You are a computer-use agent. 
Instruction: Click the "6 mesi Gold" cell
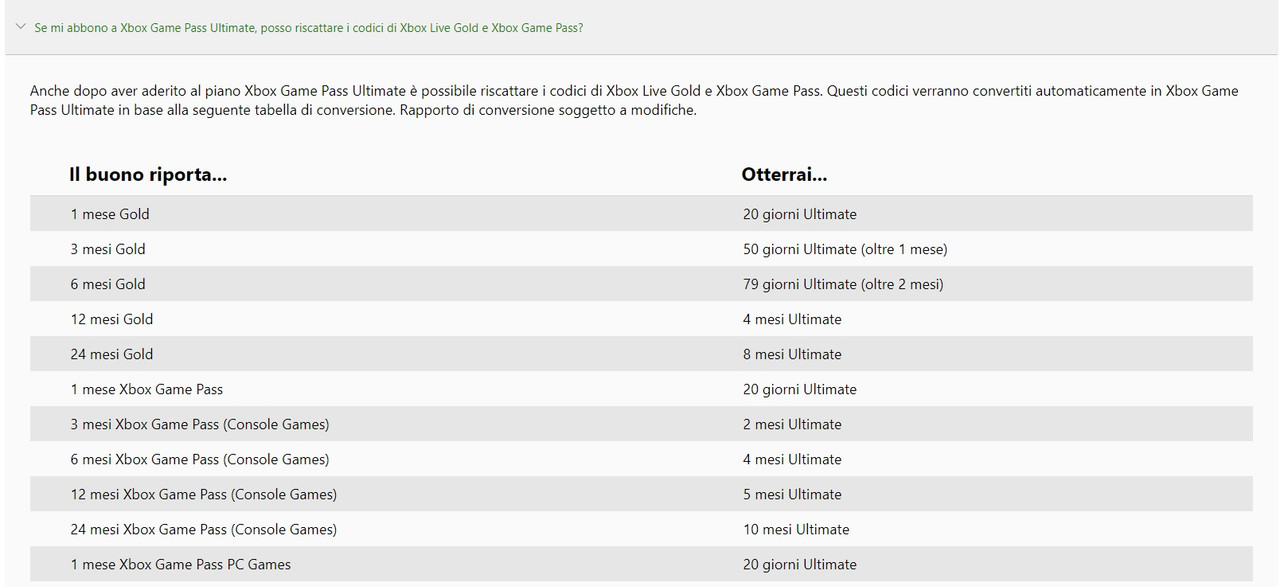108,284
